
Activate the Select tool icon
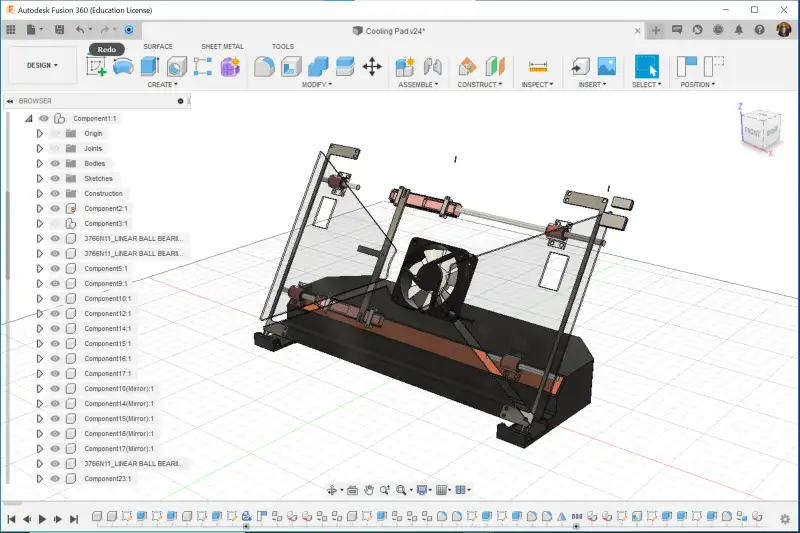pyautogui.click(x=646, y=66)
